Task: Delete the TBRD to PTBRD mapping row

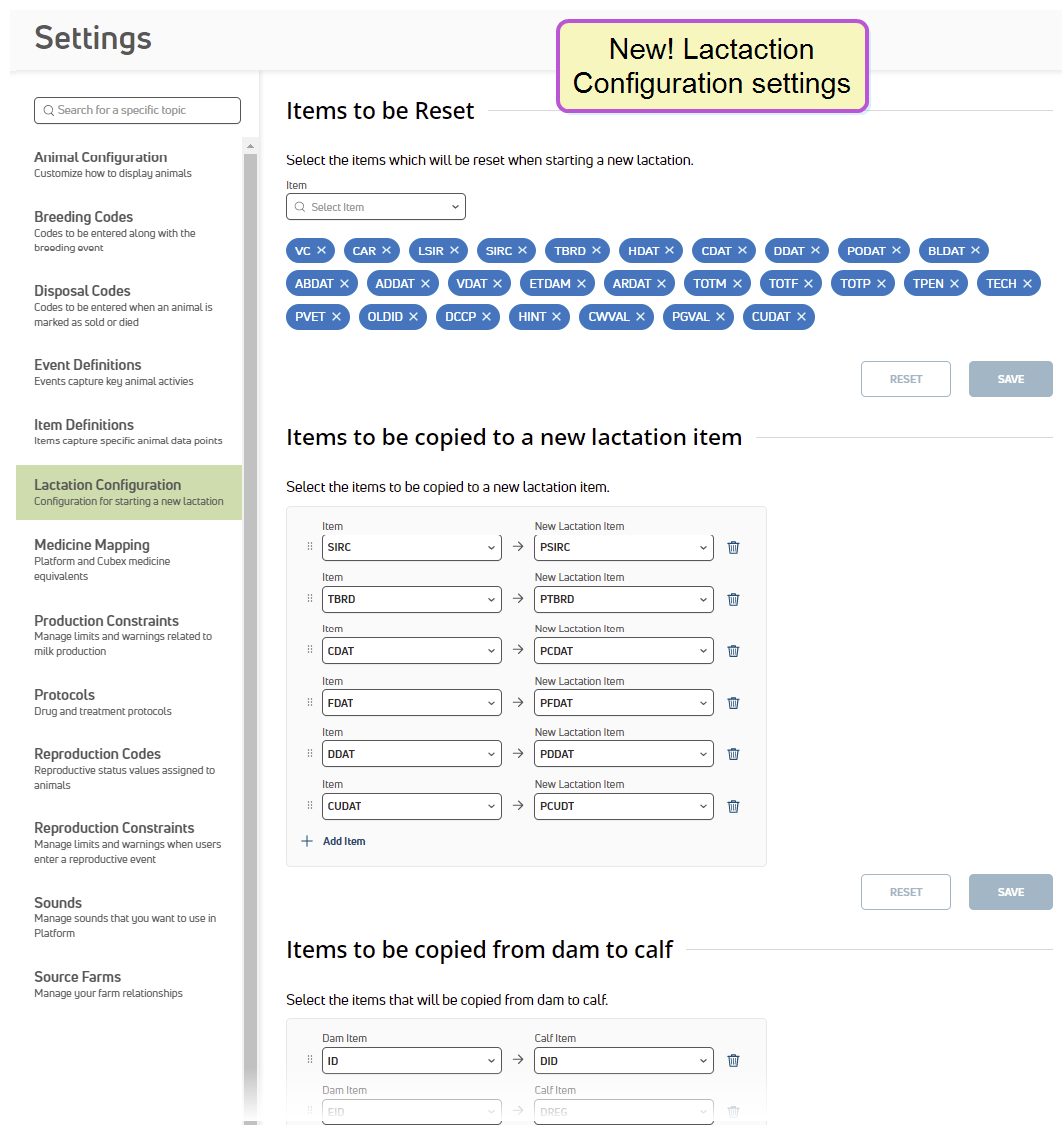Action: 733,599
